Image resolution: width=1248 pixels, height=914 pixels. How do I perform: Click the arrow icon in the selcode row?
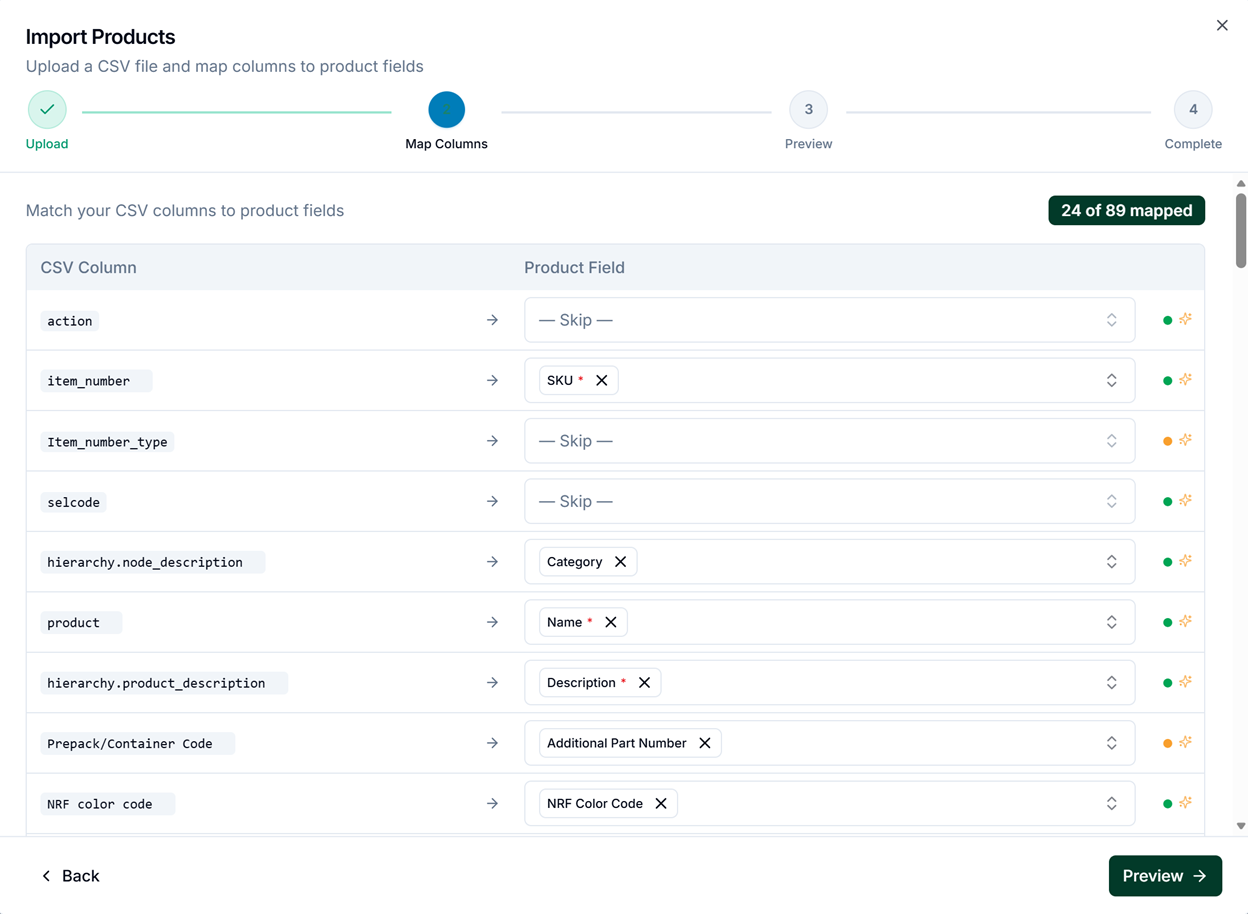tap(492, 501)
